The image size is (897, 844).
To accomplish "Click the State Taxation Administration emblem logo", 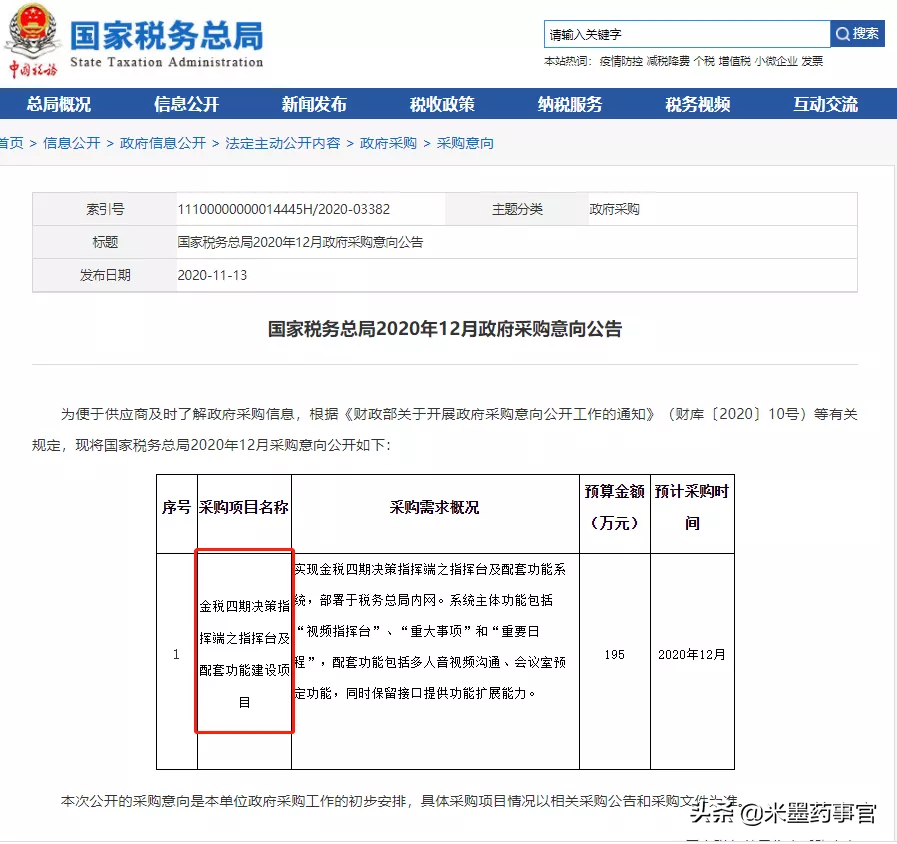I will tap(33, 40).
